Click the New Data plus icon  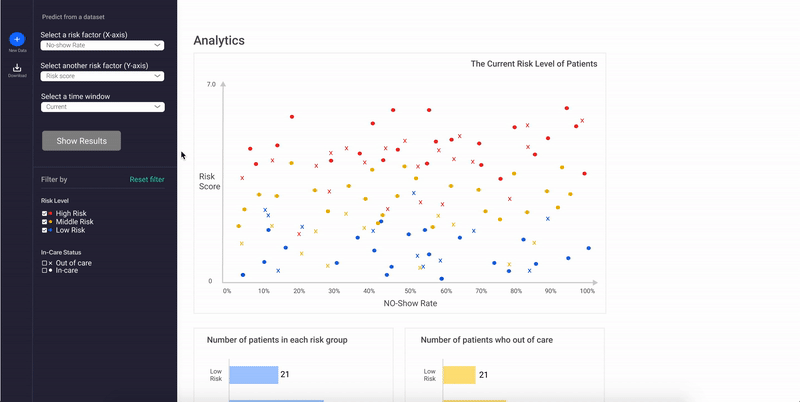tap(17, 38)
